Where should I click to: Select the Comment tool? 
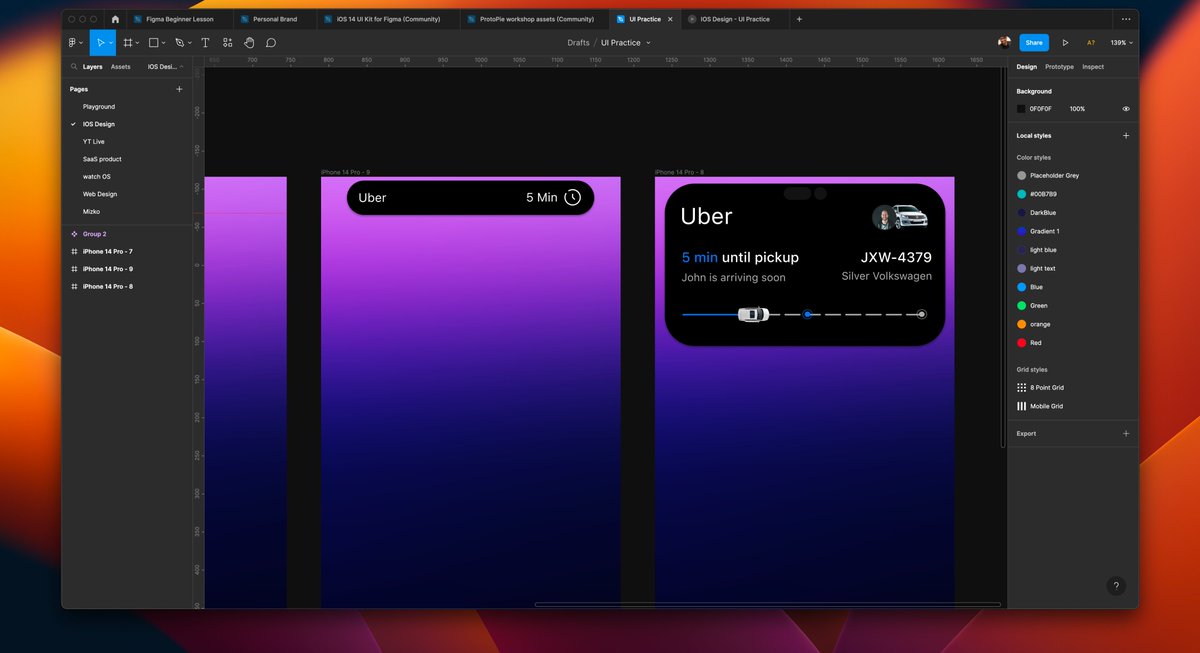[271, 43]
